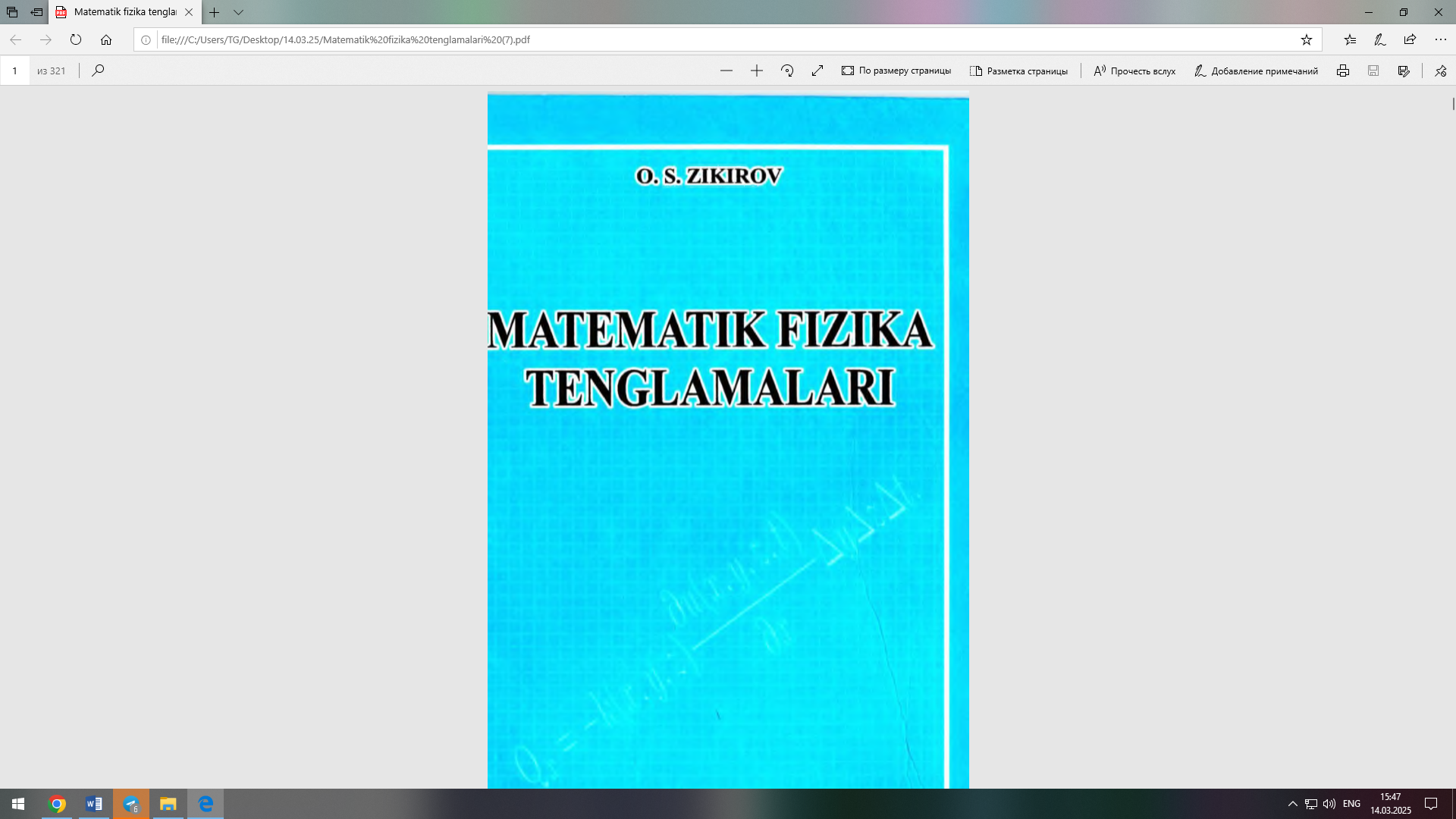The image size is (1456, 819).
Task: Click the address bar URL
Action: tap(345, 39)
